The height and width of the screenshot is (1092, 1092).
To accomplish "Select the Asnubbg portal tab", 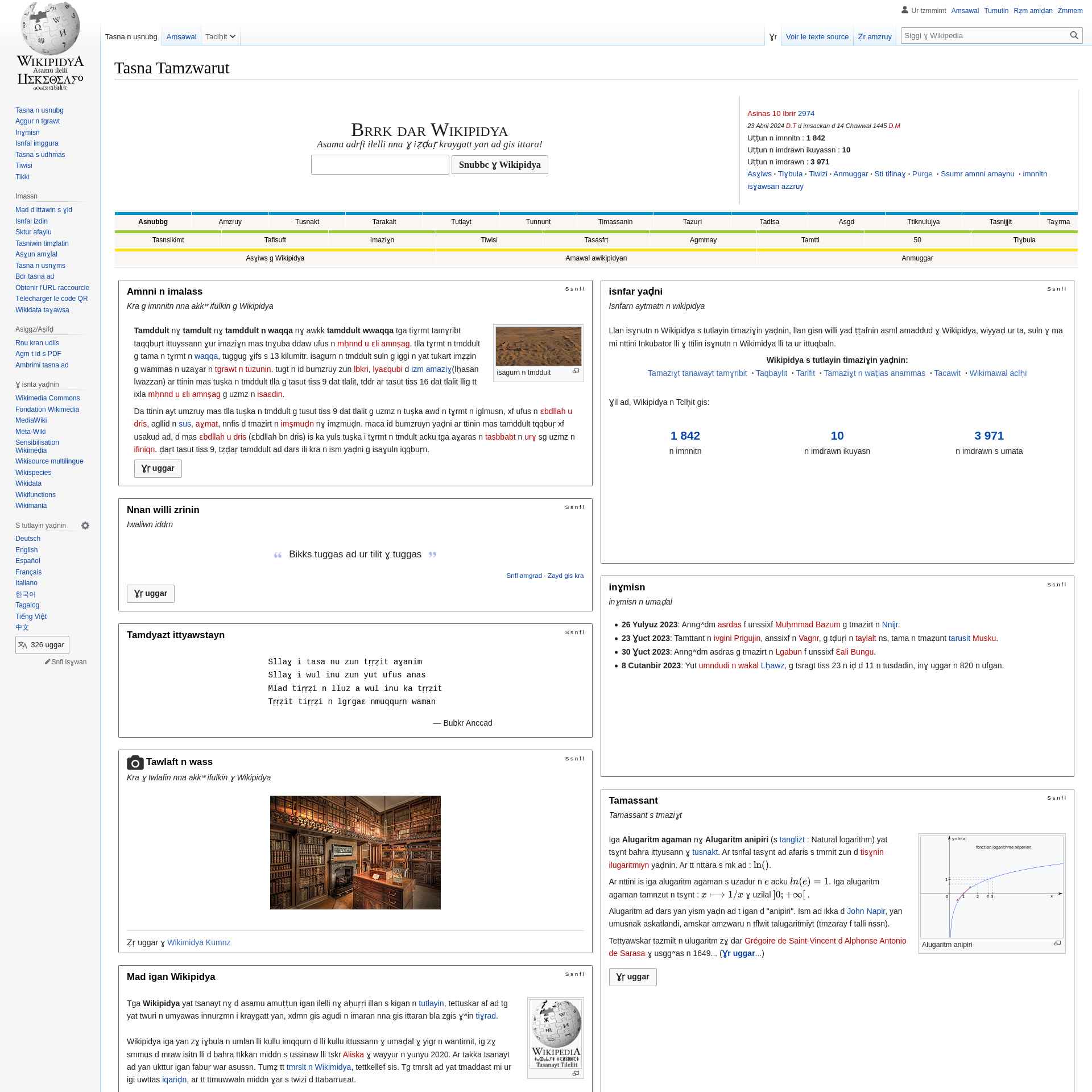I will pos(153,222).
